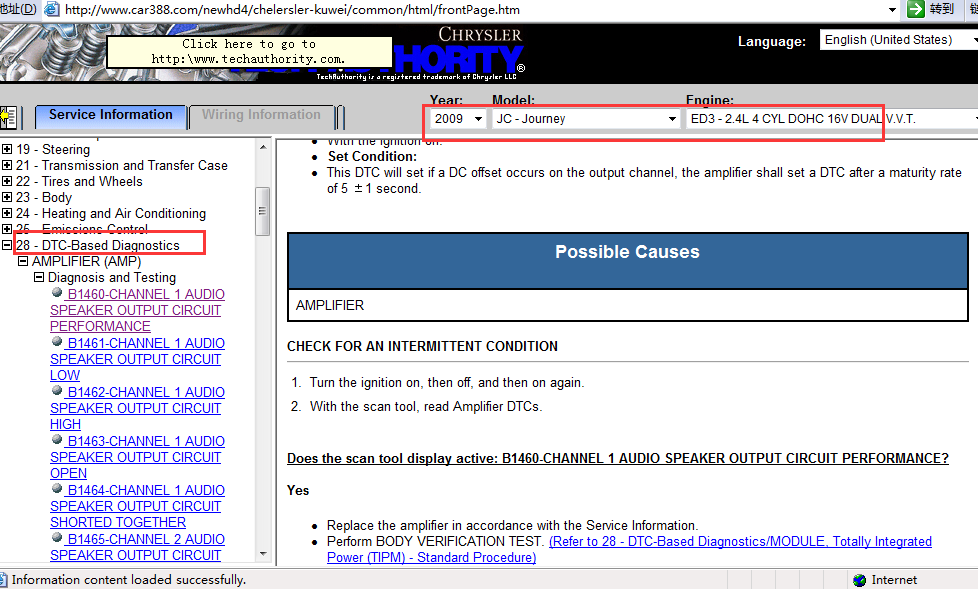Click step 'Turn the ignition on, then off'

click(x=447, y=382)
